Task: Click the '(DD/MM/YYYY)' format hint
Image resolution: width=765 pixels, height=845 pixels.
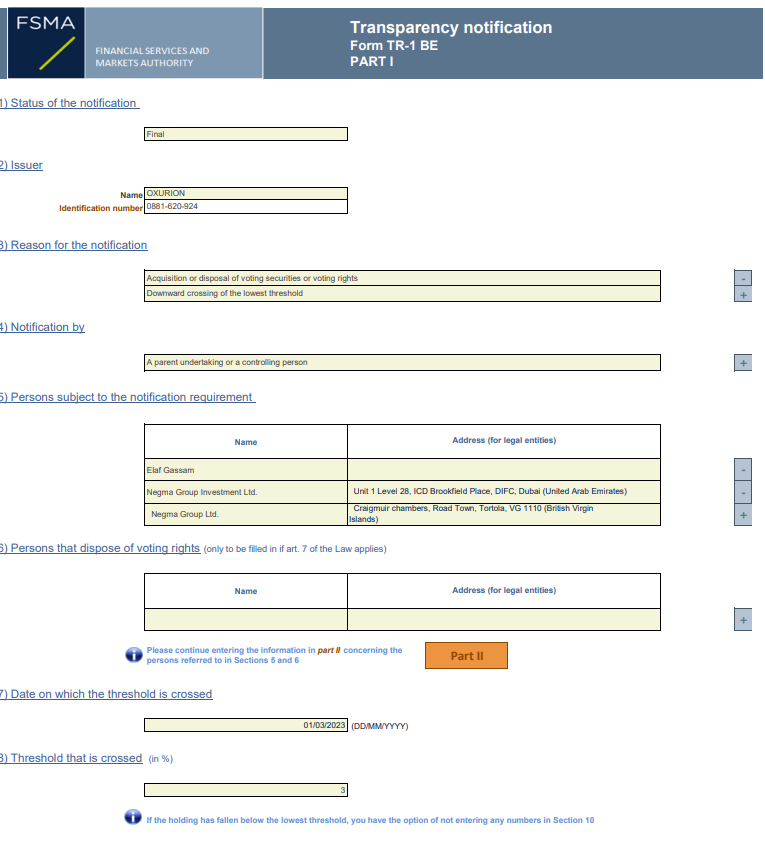Action: (380, 726)
